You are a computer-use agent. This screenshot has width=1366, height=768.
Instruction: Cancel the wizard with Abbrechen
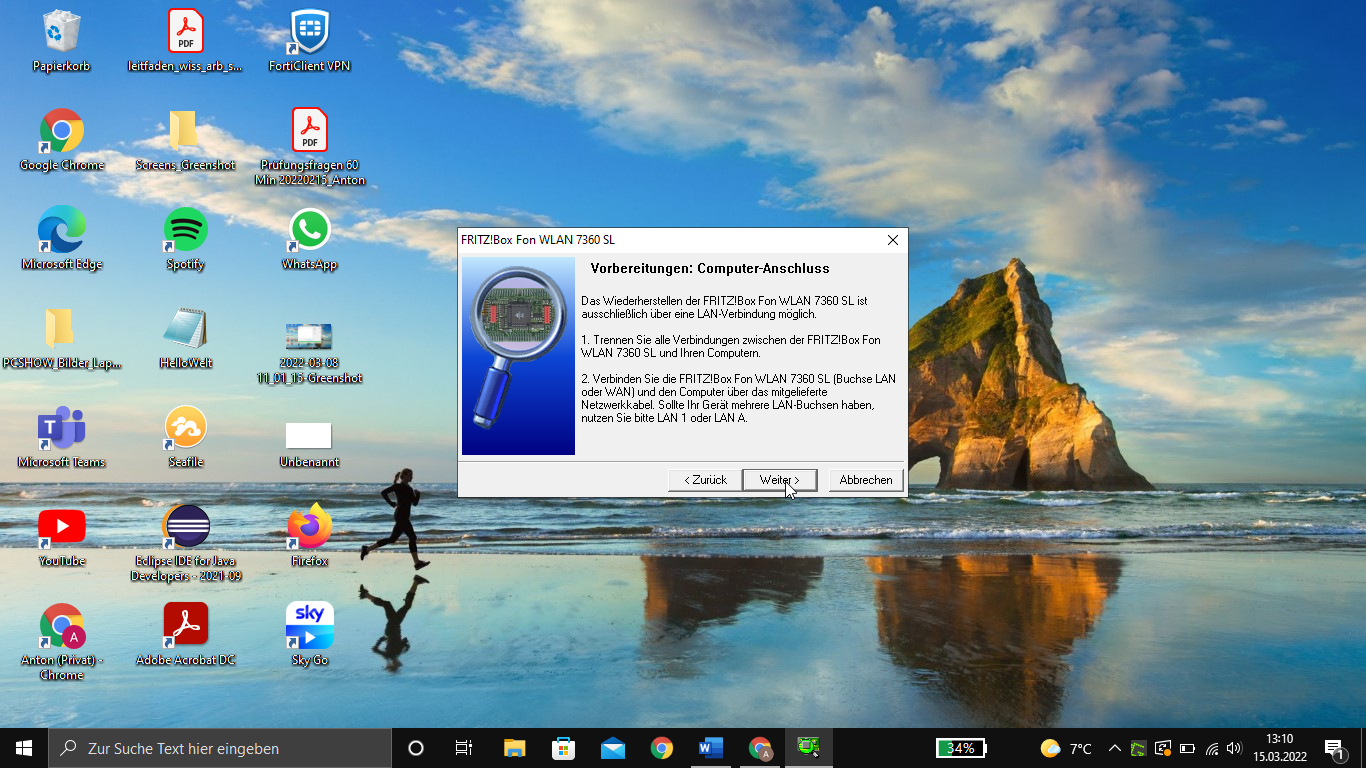pyautogui.click(x=866, y=480)
